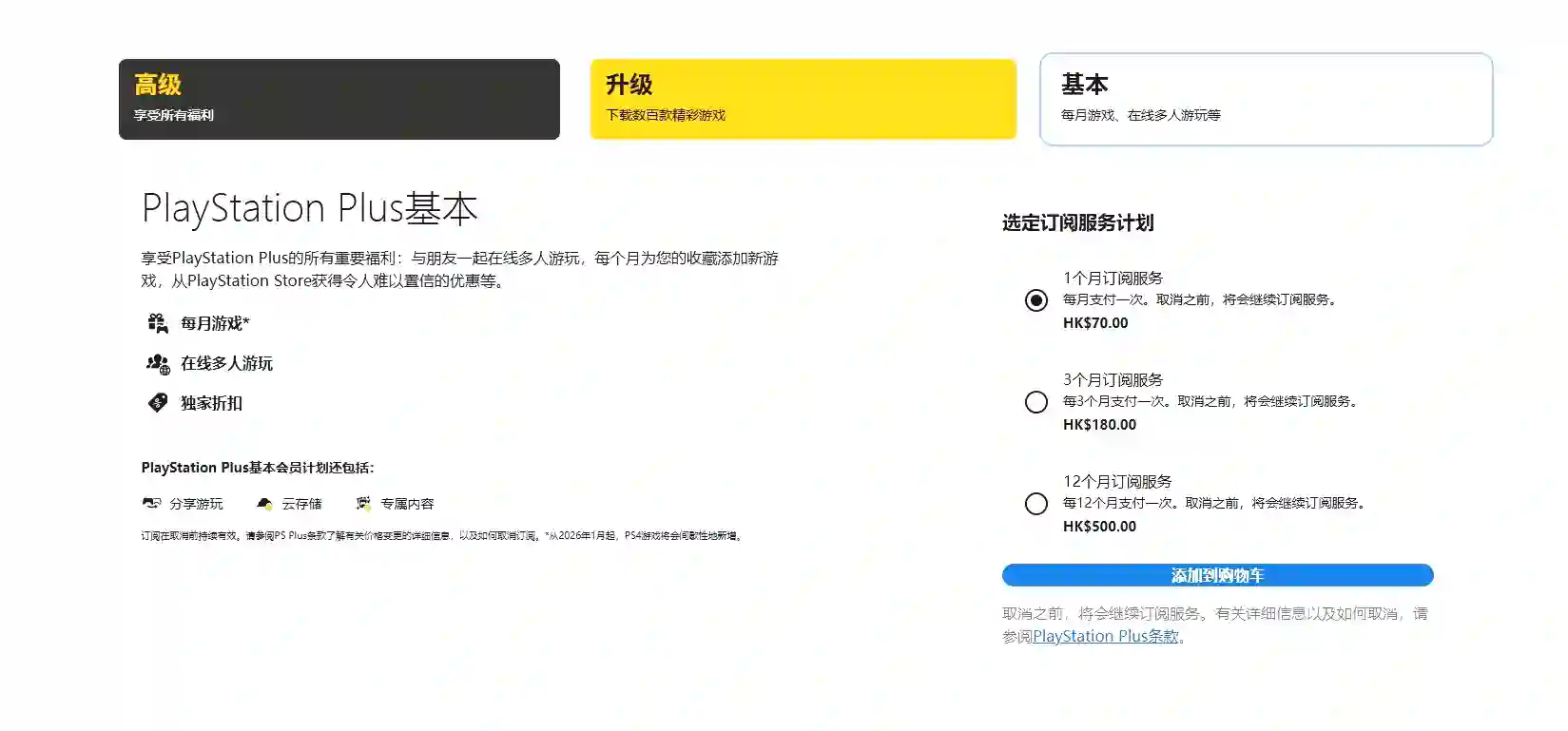The image size is (1568, 731).
Task: Click the PlayStation Plus基本 heading
Action: coord(309,208)
